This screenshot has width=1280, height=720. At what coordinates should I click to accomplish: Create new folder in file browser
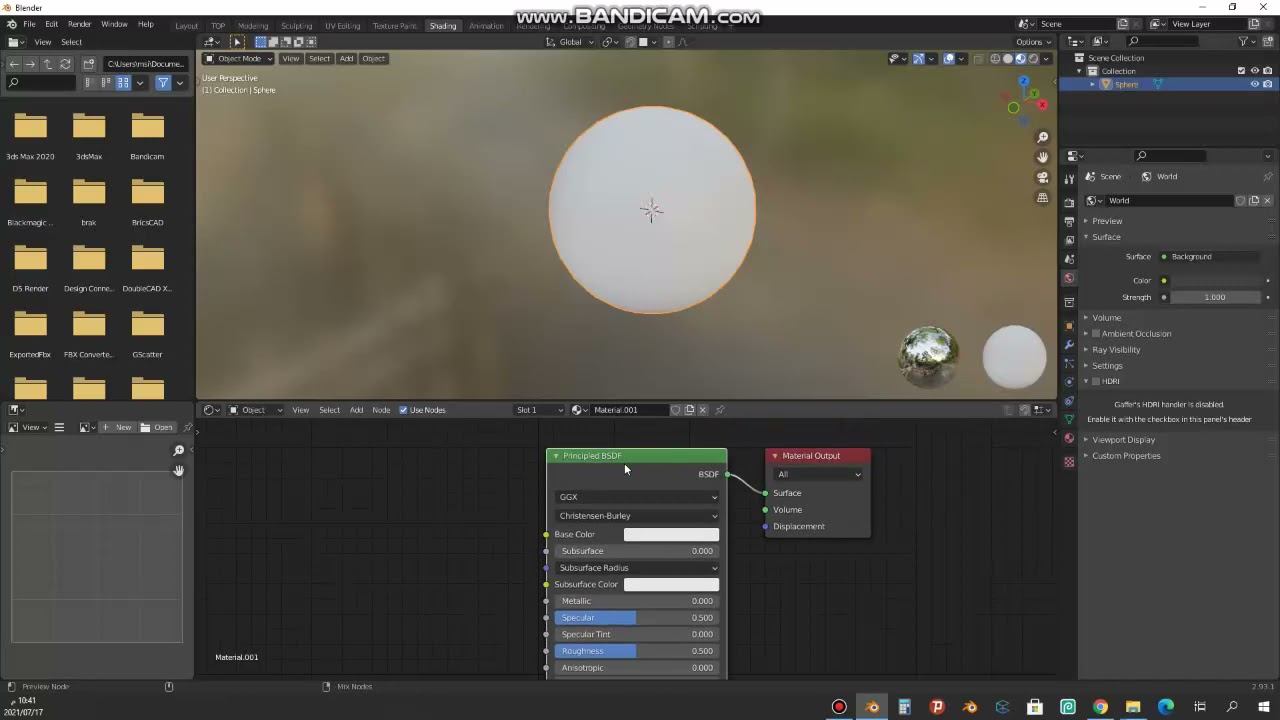(89, 63)
